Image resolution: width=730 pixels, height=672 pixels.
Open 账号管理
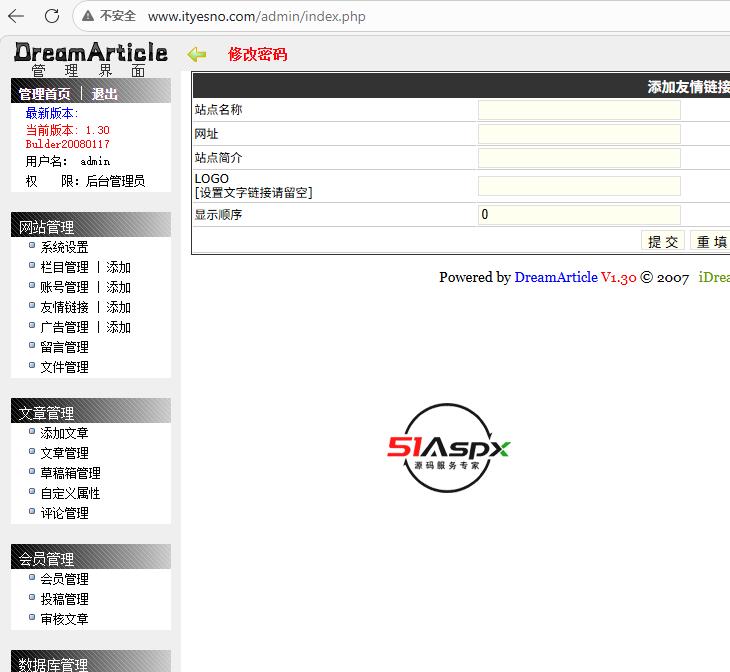64,287
